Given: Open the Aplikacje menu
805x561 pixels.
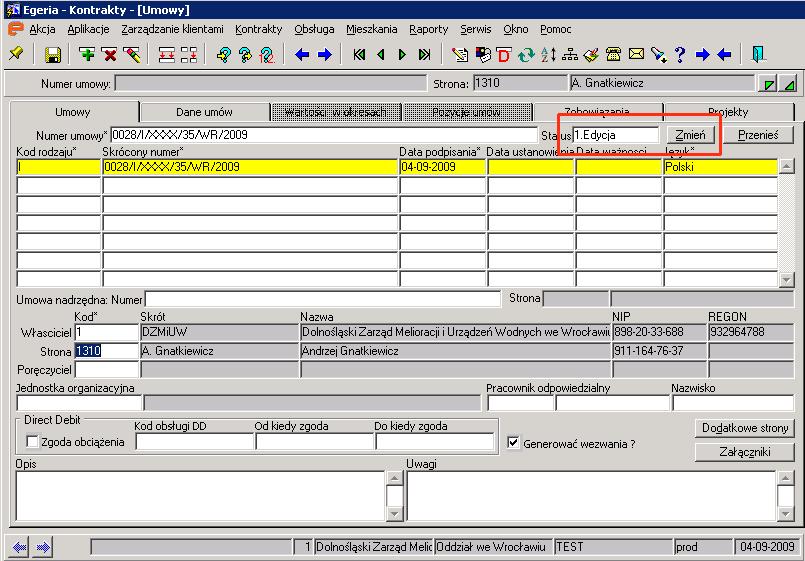Looking at the screenshot, I should tap(88, 29).
